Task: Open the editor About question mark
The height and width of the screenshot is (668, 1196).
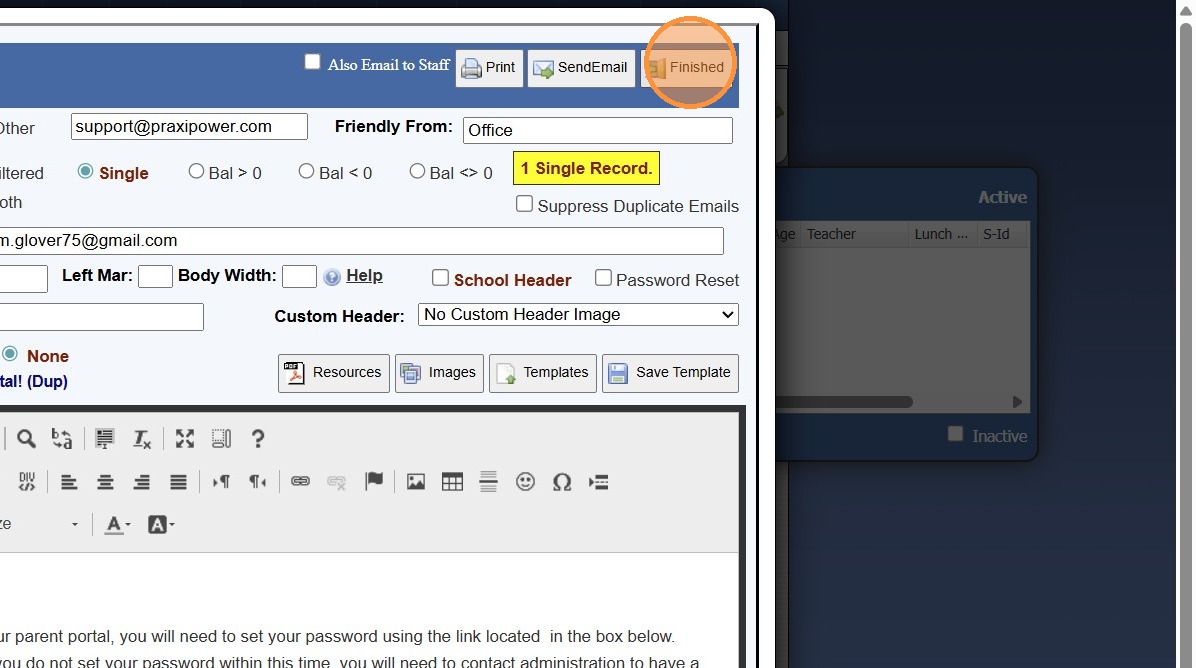Action: pos(258,438)
